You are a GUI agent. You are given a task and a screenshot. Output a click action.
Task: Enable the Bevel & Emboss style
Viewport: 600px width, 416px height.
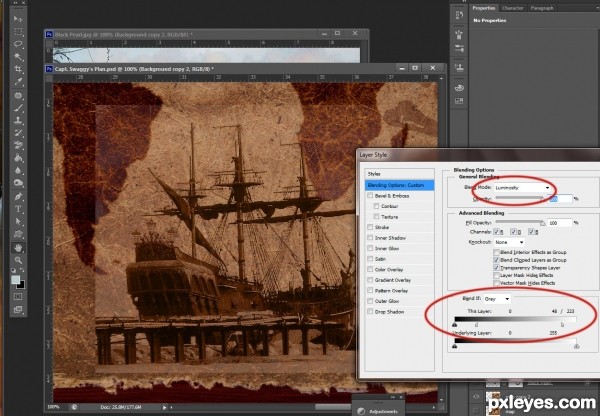click(370, 196)
